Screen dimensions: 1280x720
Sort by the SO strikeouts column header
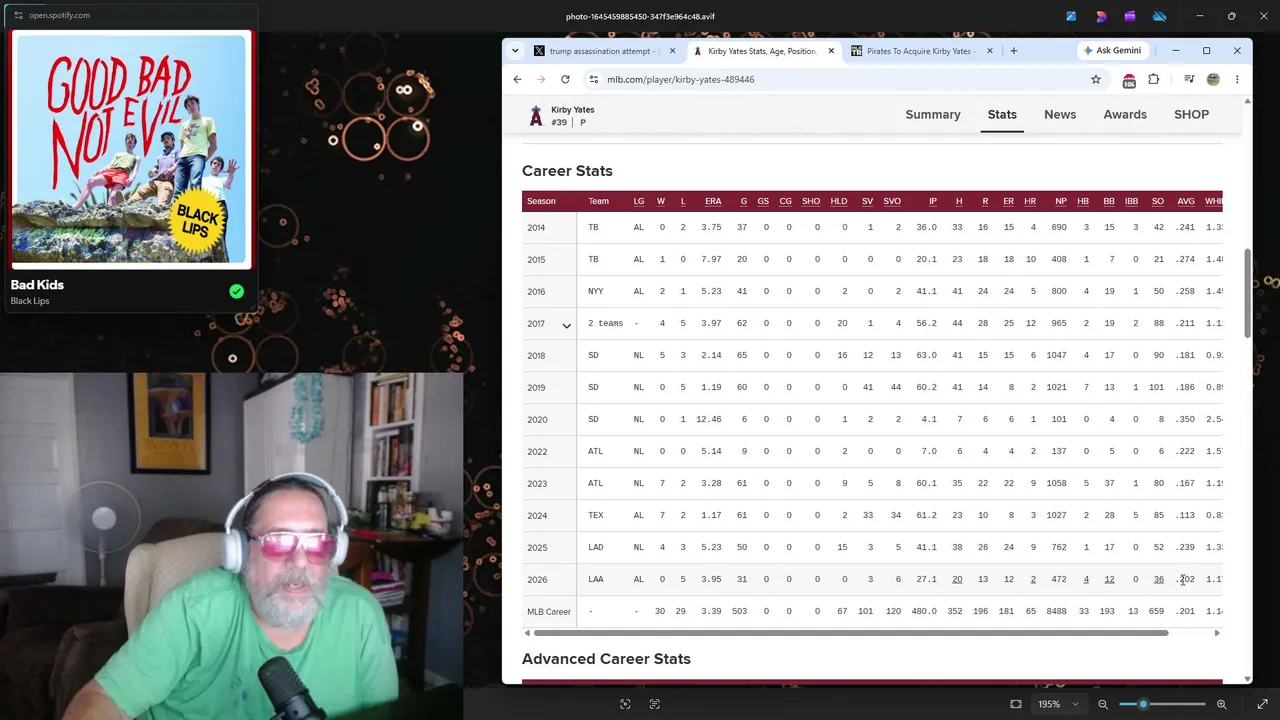pos(1158,201)
